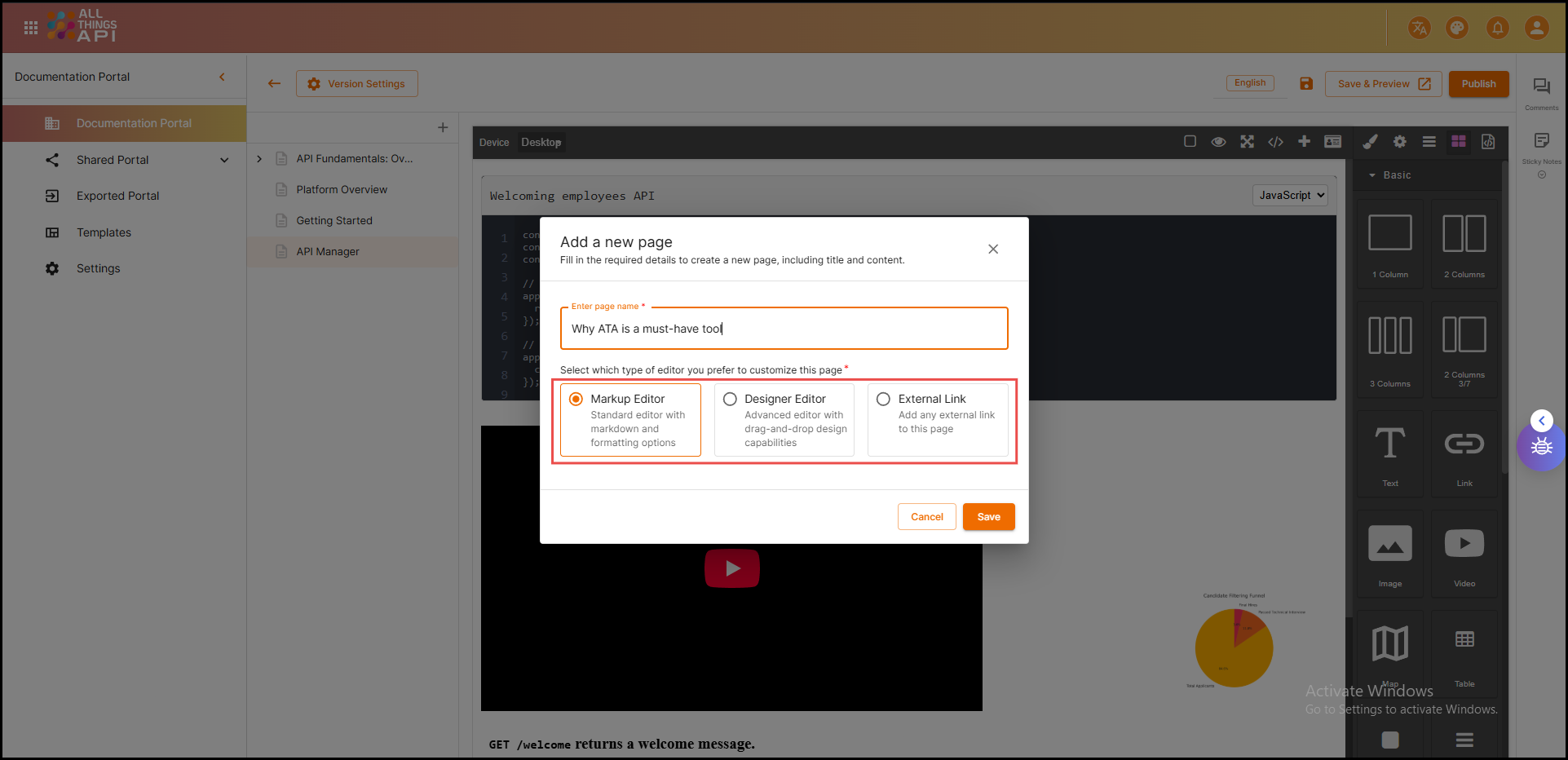
Task: Click the code view icon in editor toolbar
Action: 1275,142
